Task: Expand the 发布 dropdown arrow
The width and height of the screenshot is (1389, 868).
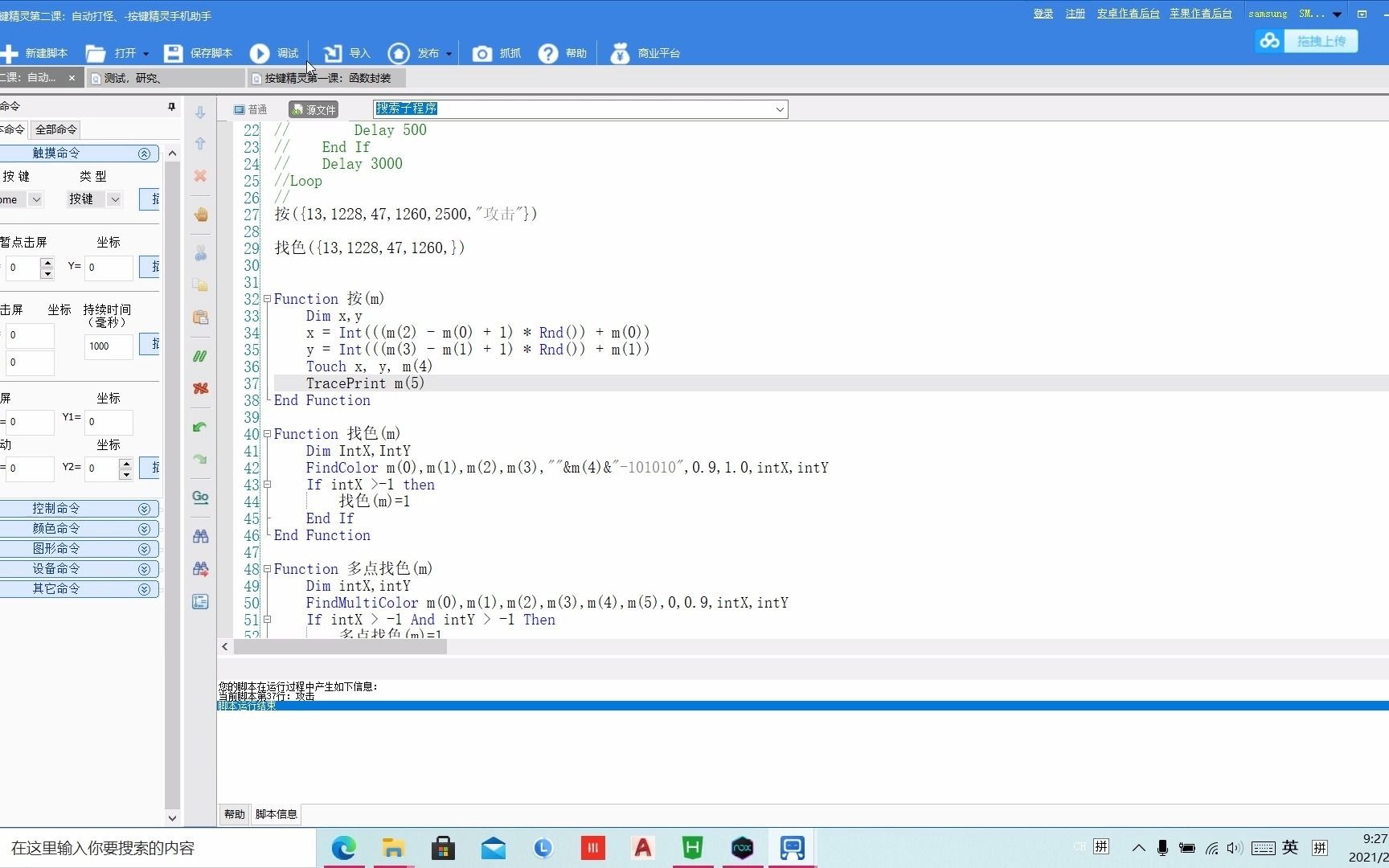Action: 449,54
